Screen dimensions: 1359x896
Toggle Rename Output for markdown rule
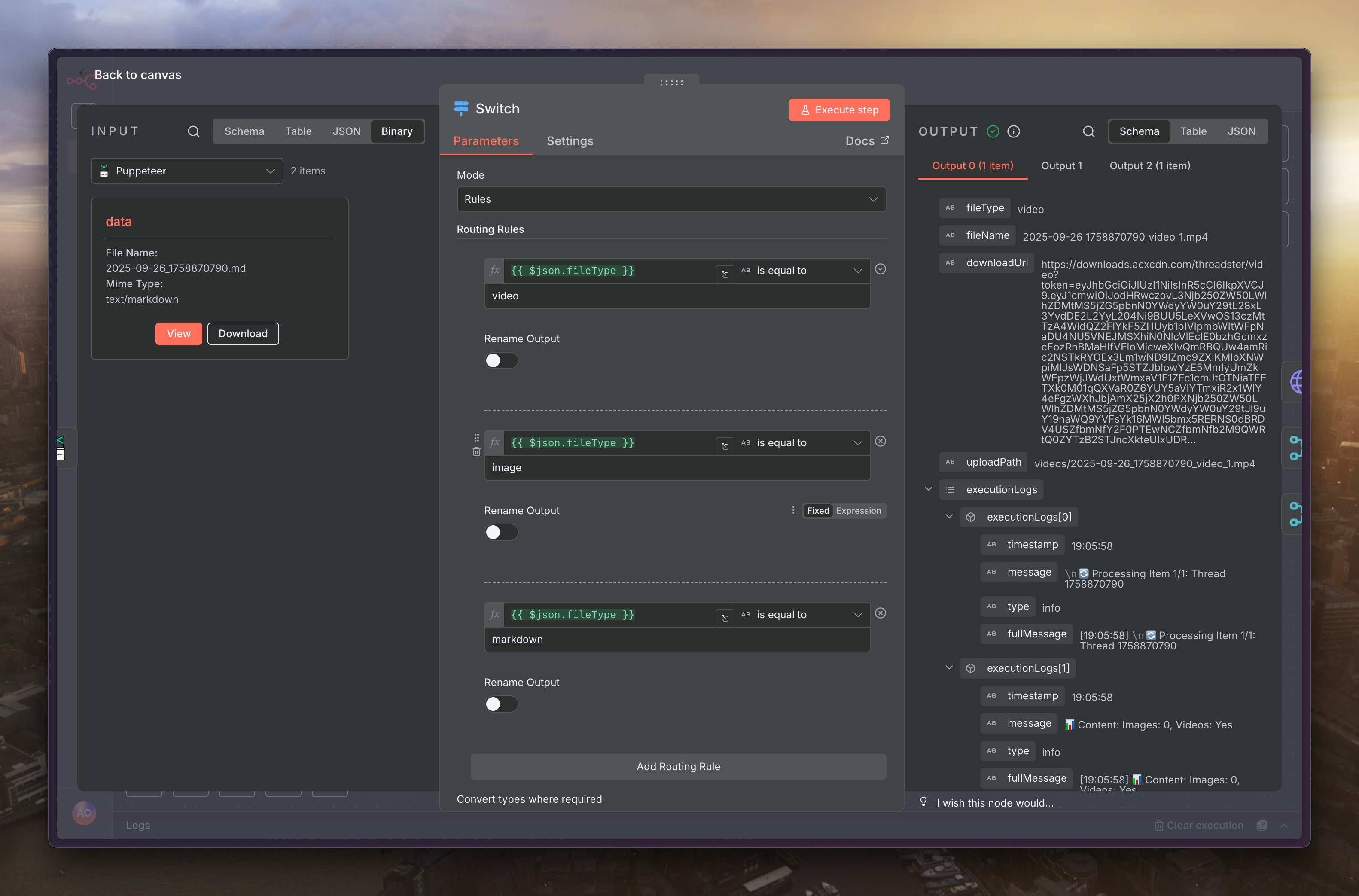[501, 704]
